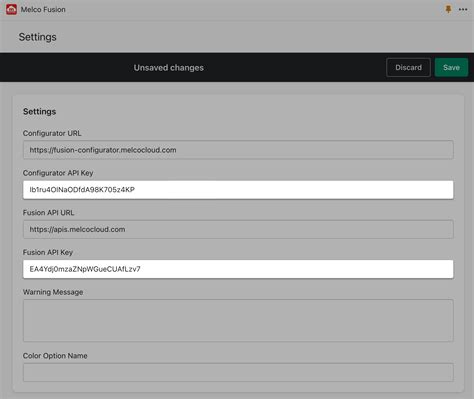The image size is (474, 399).
Task: Click the Configurator URL label
Action: point(52,133)
